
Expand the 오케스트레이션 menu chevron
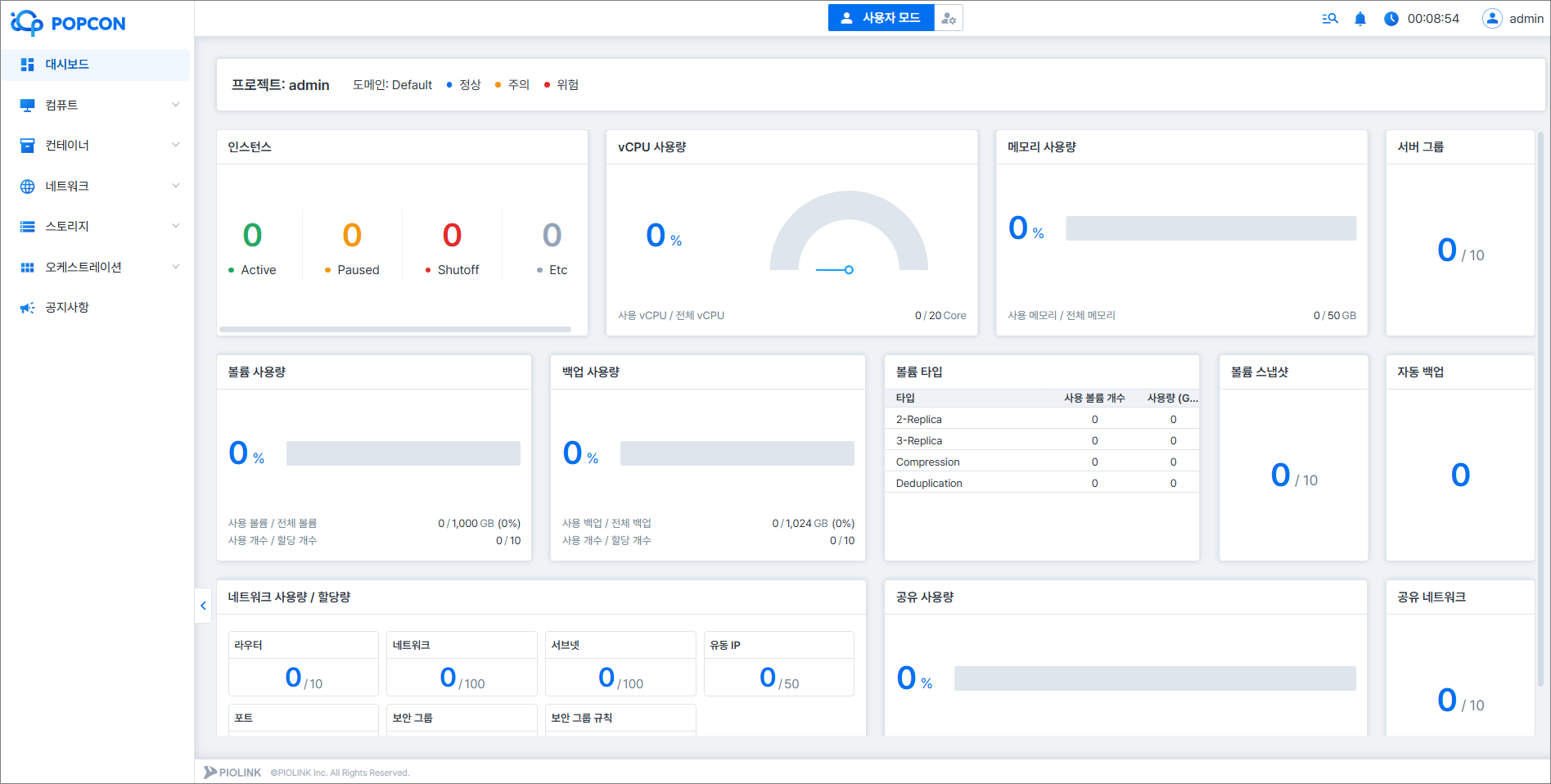pos(175,267)
